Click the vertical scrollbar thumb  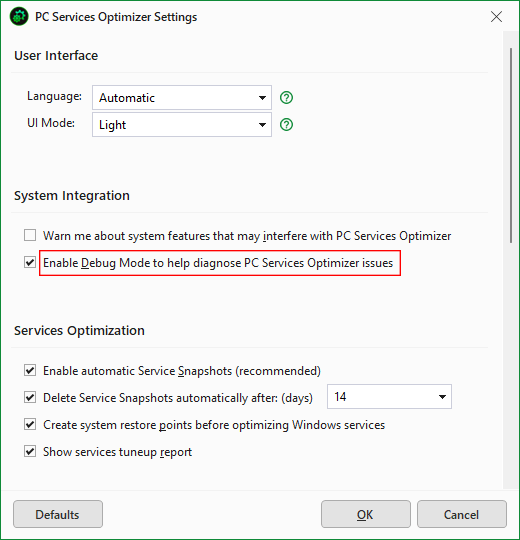(x=511, y=146)
